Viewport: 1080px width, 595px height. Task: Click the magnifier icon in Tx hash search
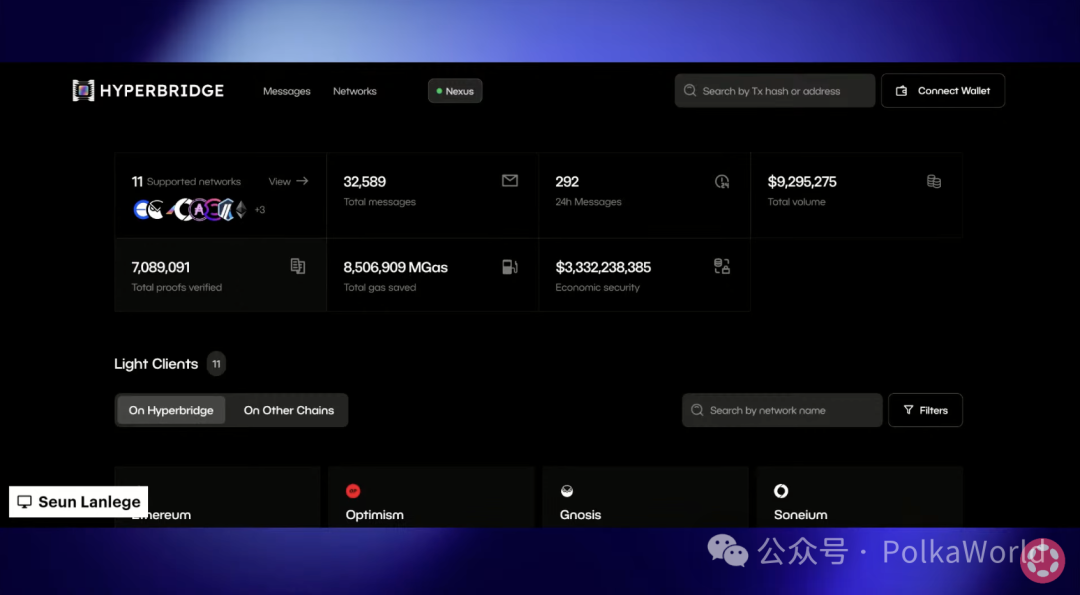click(689, 90)
